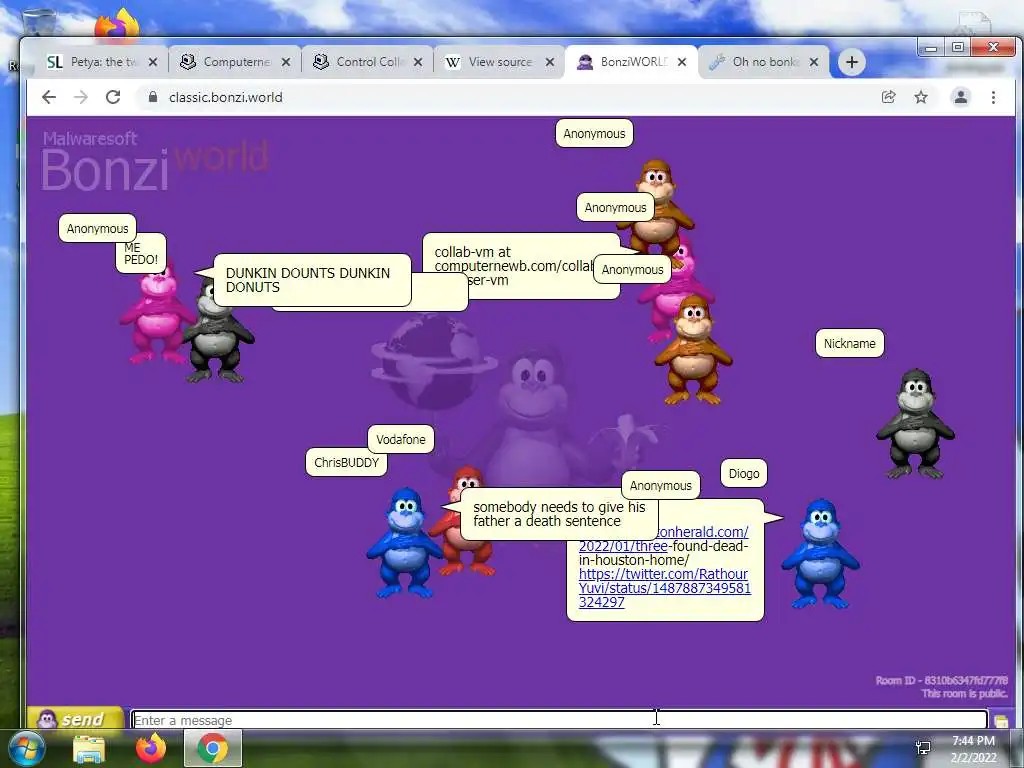
Task: Click the padlock site info icon
Action: (153, 97)
